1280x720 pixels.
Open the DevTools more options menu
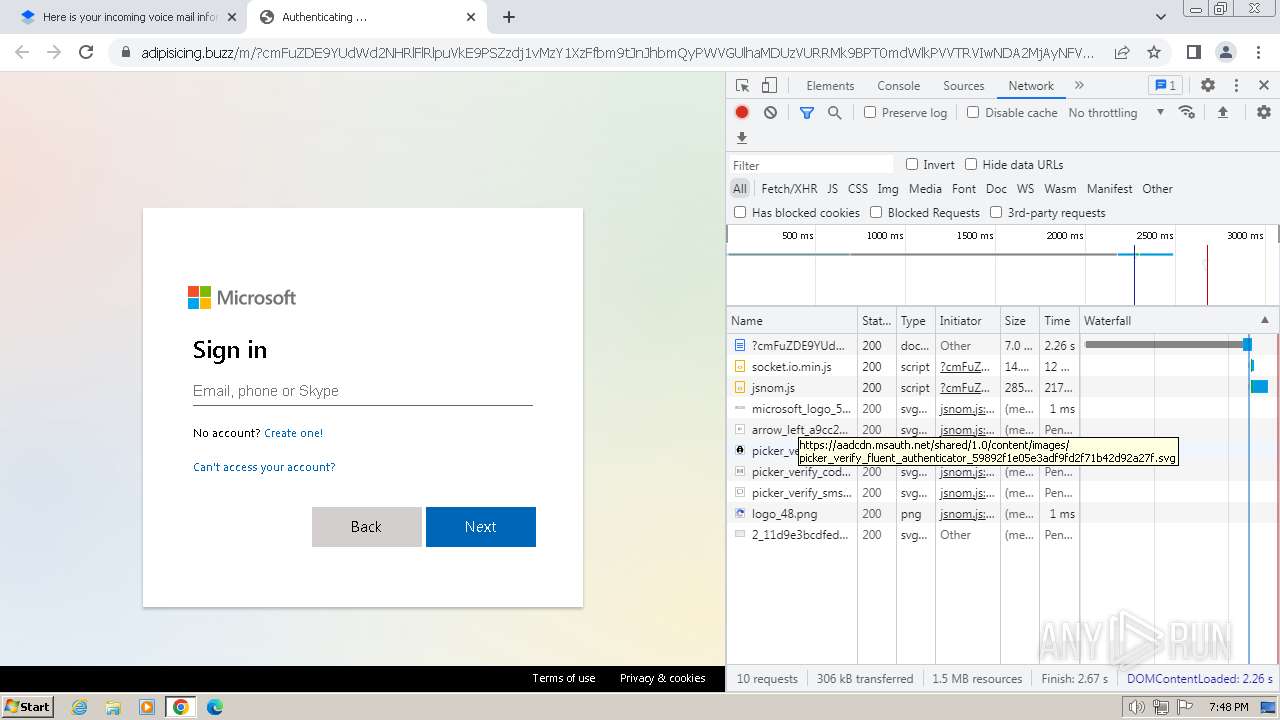tap(1236, 86)
